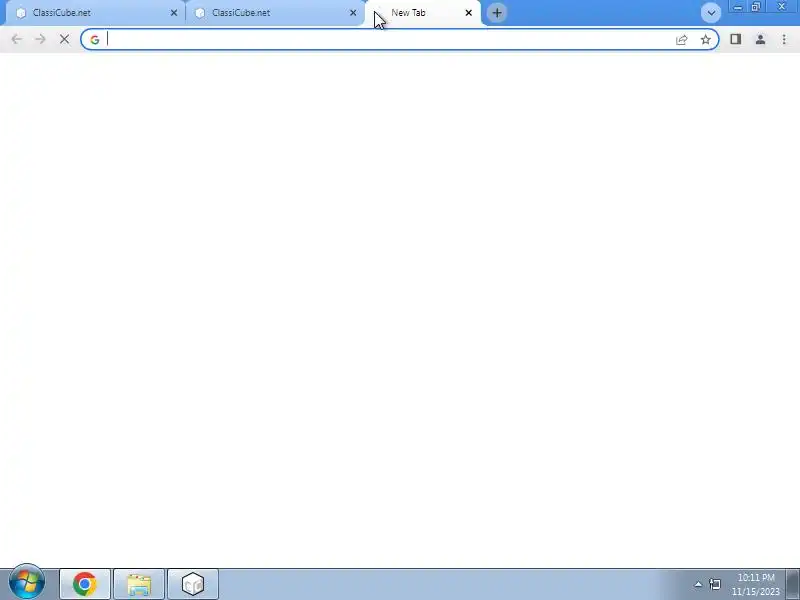This screenshot has width=800, height=600.
Task: Open Chrome's three-dot menu
Action: pyautogui.click(x=784, y=39)
